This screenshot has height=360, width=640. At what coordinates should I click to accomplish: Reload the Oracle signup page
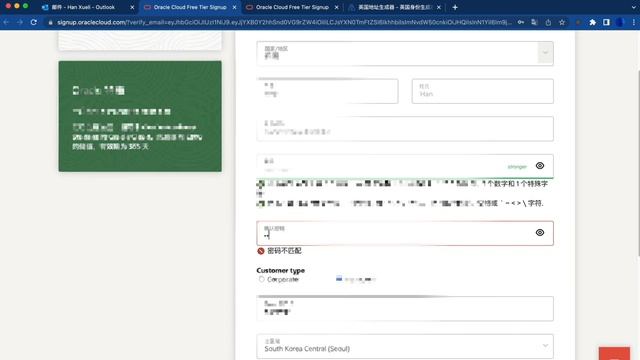click(34, 22)
